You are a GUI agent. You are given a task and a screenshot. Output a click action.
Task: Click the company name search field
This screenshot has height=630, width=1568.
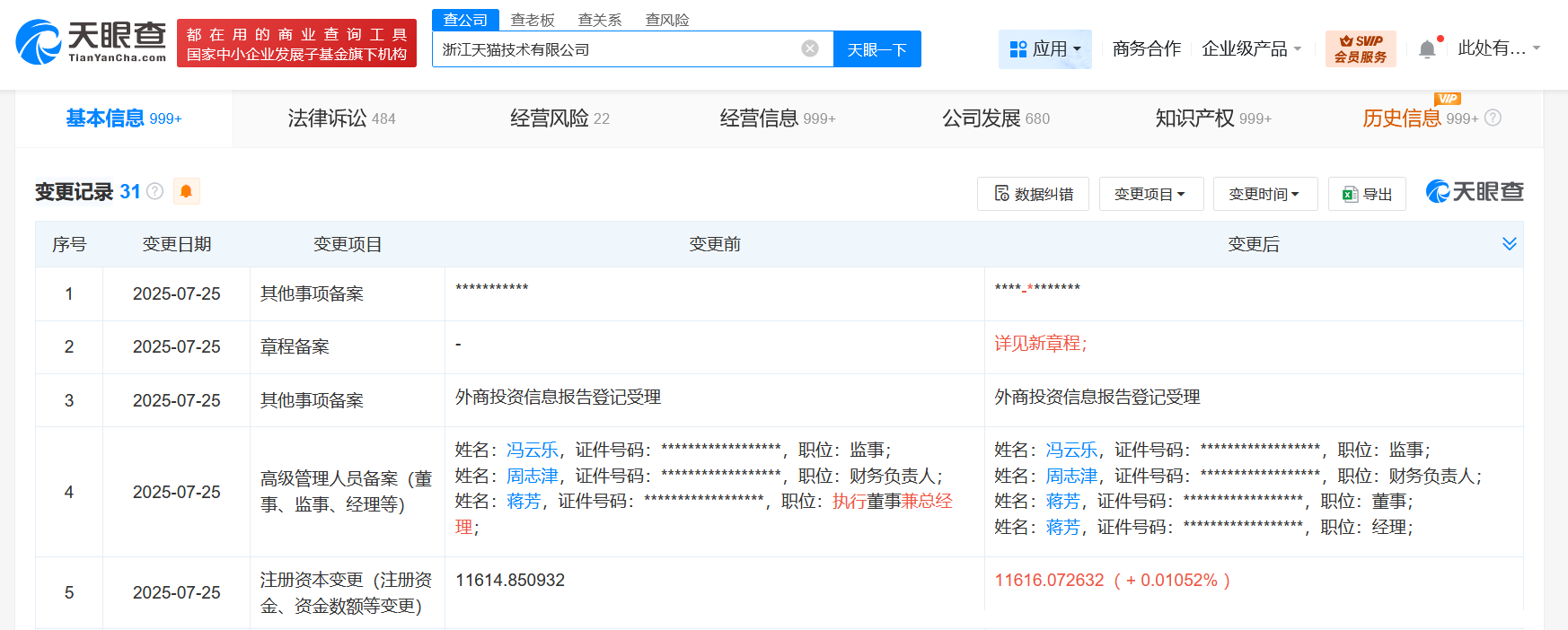(615, 49)
